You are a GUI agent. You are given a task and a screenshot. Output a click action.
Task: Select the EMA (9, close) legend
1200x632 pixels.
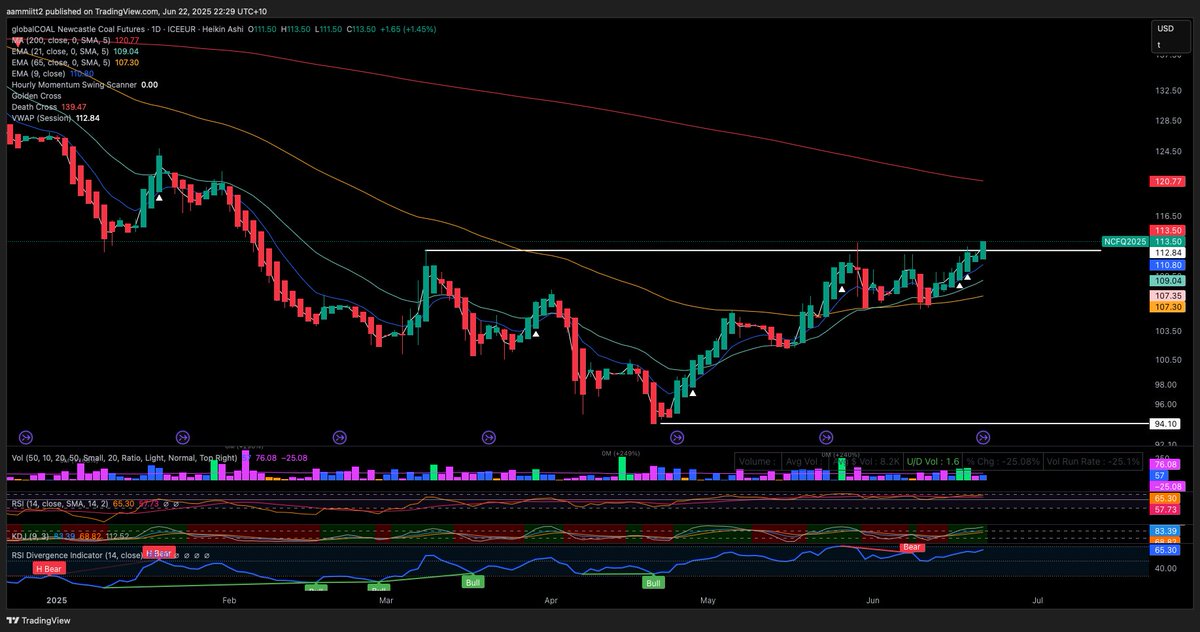click(x=40, y=73)
